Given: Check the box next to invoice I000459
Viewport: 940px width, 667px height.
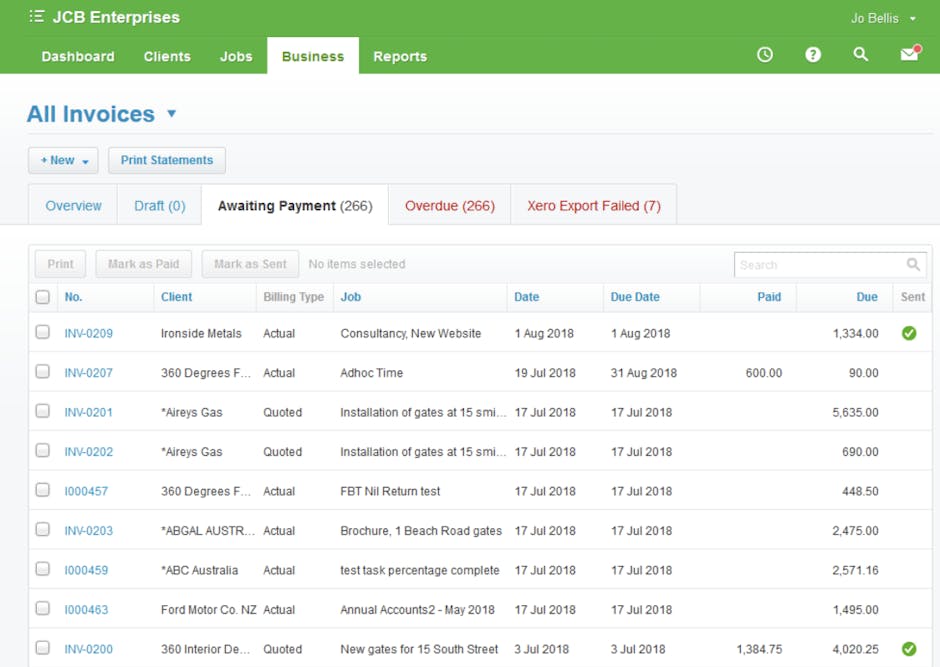Looking at the screenshot, I should click(42, 569).
